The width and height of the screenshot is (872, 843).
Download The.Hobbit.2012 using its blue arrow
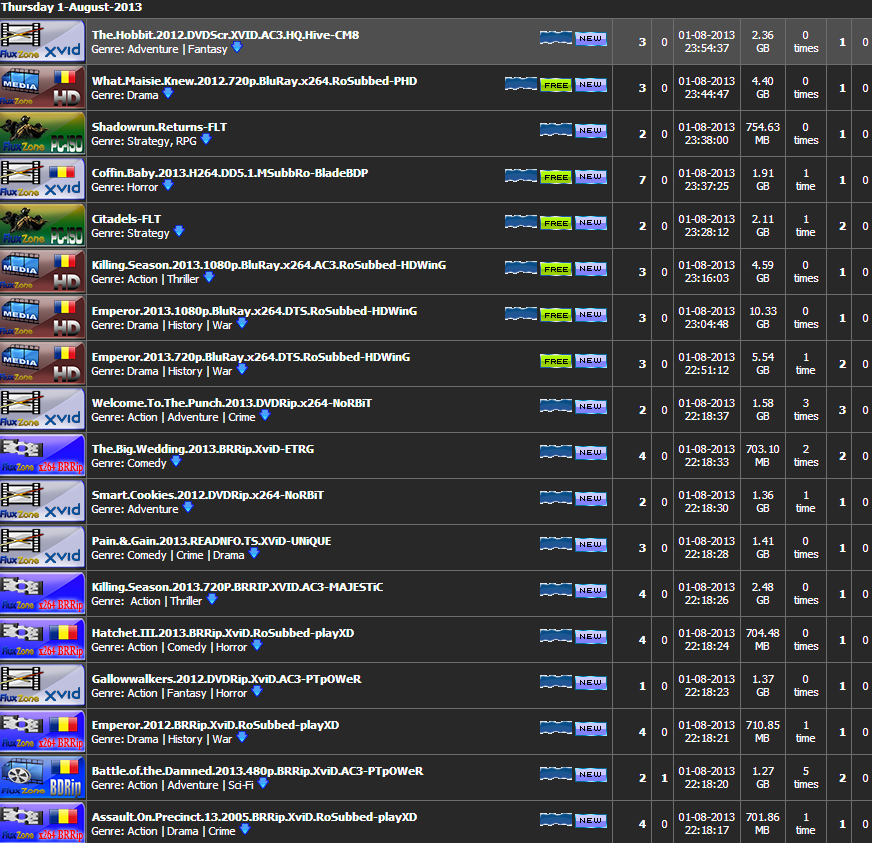(237, 48)
